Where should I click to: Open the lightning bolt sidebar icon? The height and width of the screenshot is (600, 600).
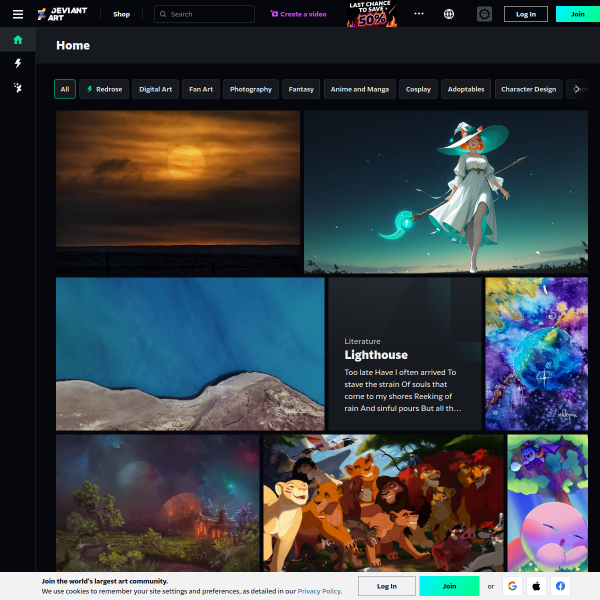pos(18,63)
